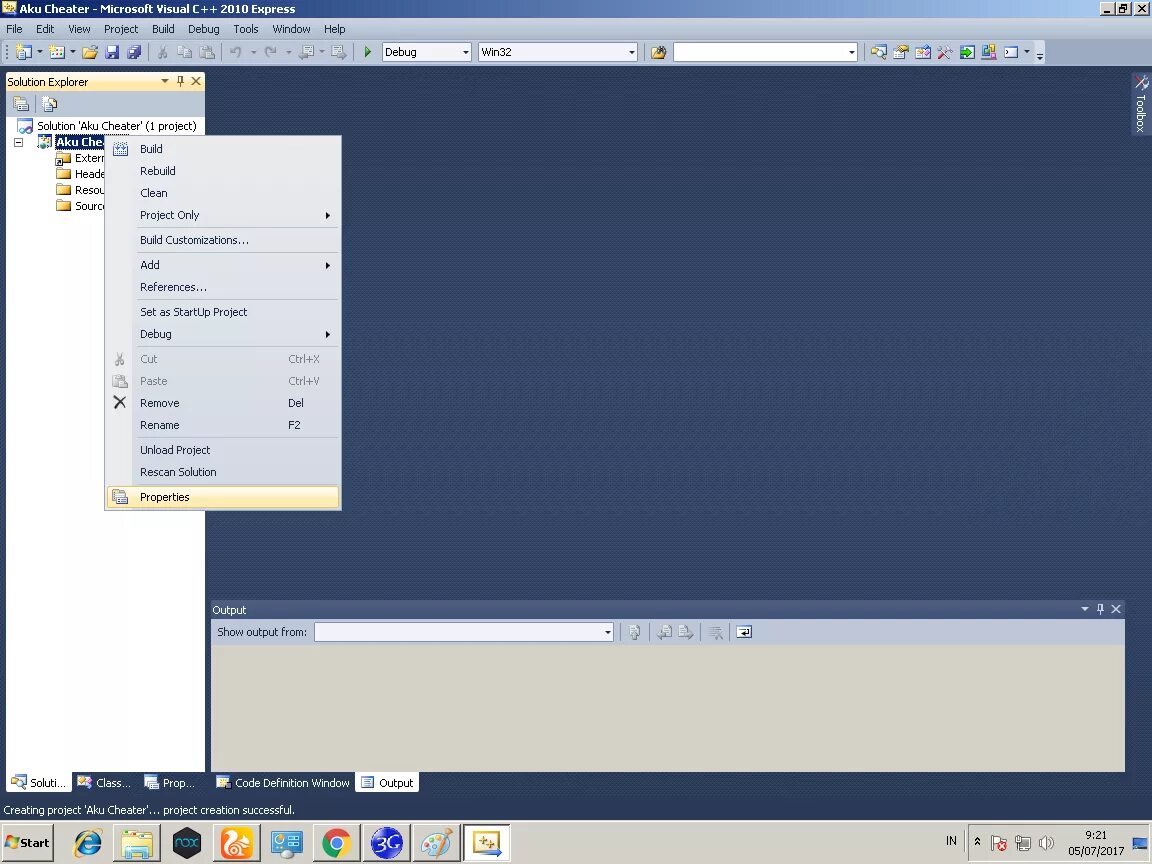The height and width of the screenshot is (864, 1152).
Task: Click the Open File folder icon
Action: pos(90,52)
